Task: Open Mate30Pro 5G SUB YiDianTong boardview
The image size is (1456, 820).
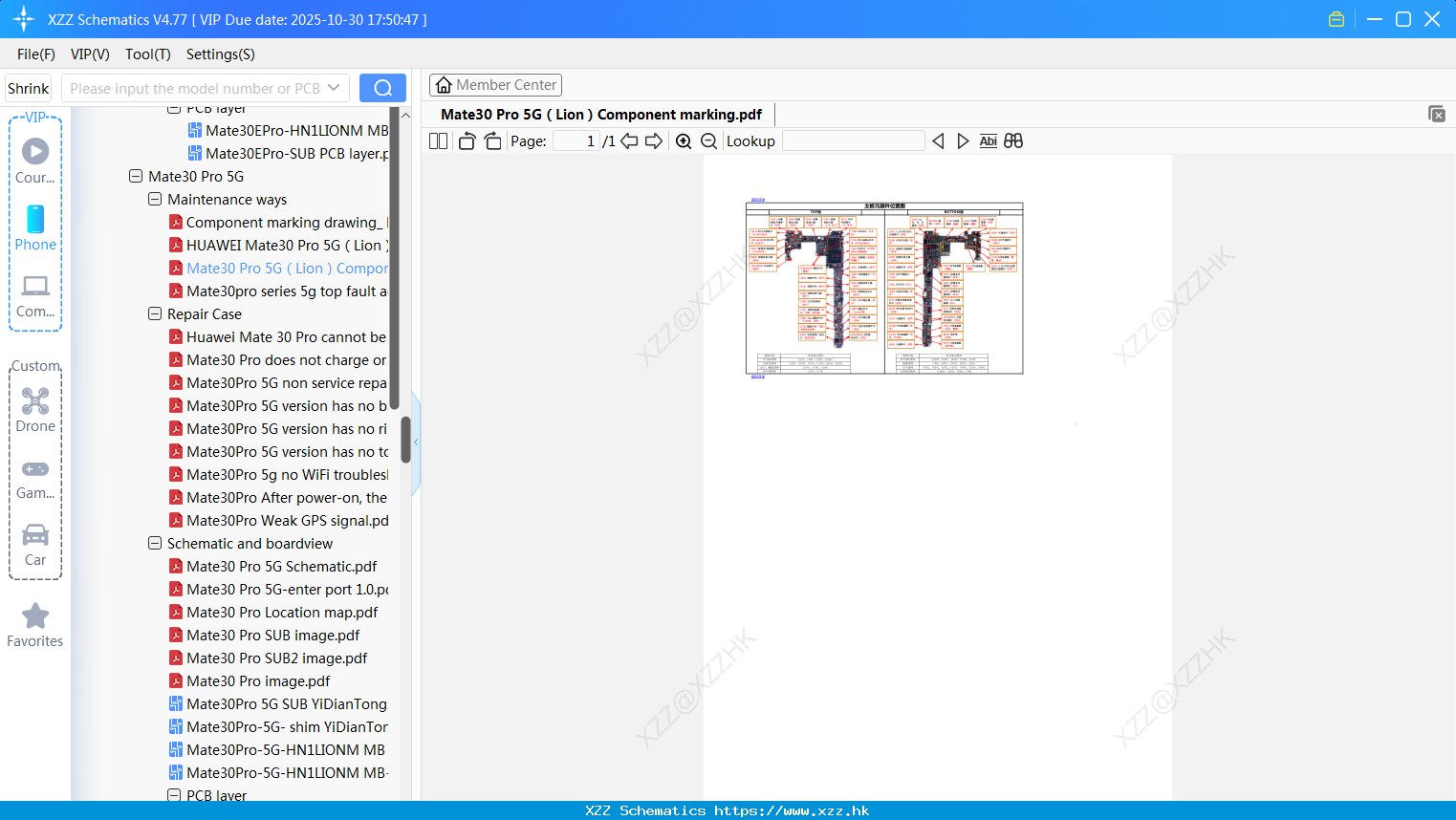Action: [278, 704]
